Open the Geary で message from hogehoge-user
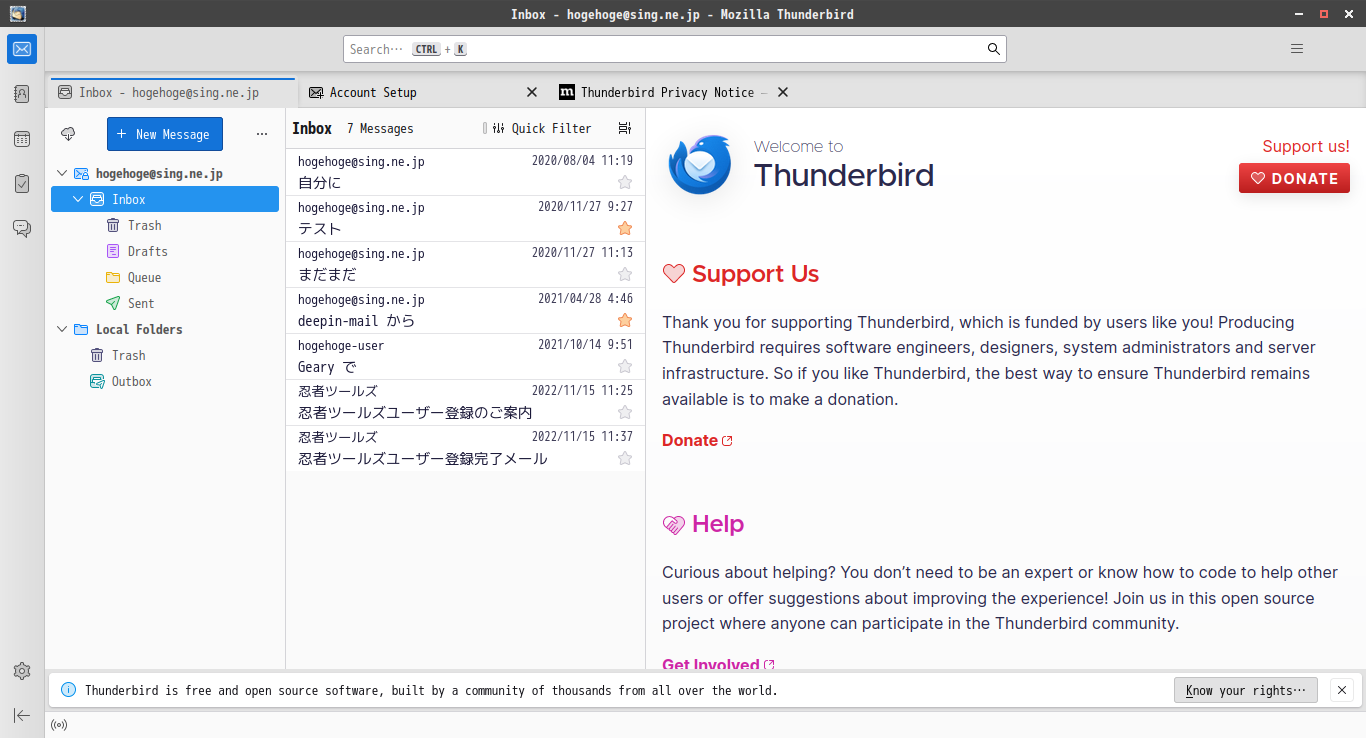Viewport: 1366px width, 738px height. click(465, 356)
